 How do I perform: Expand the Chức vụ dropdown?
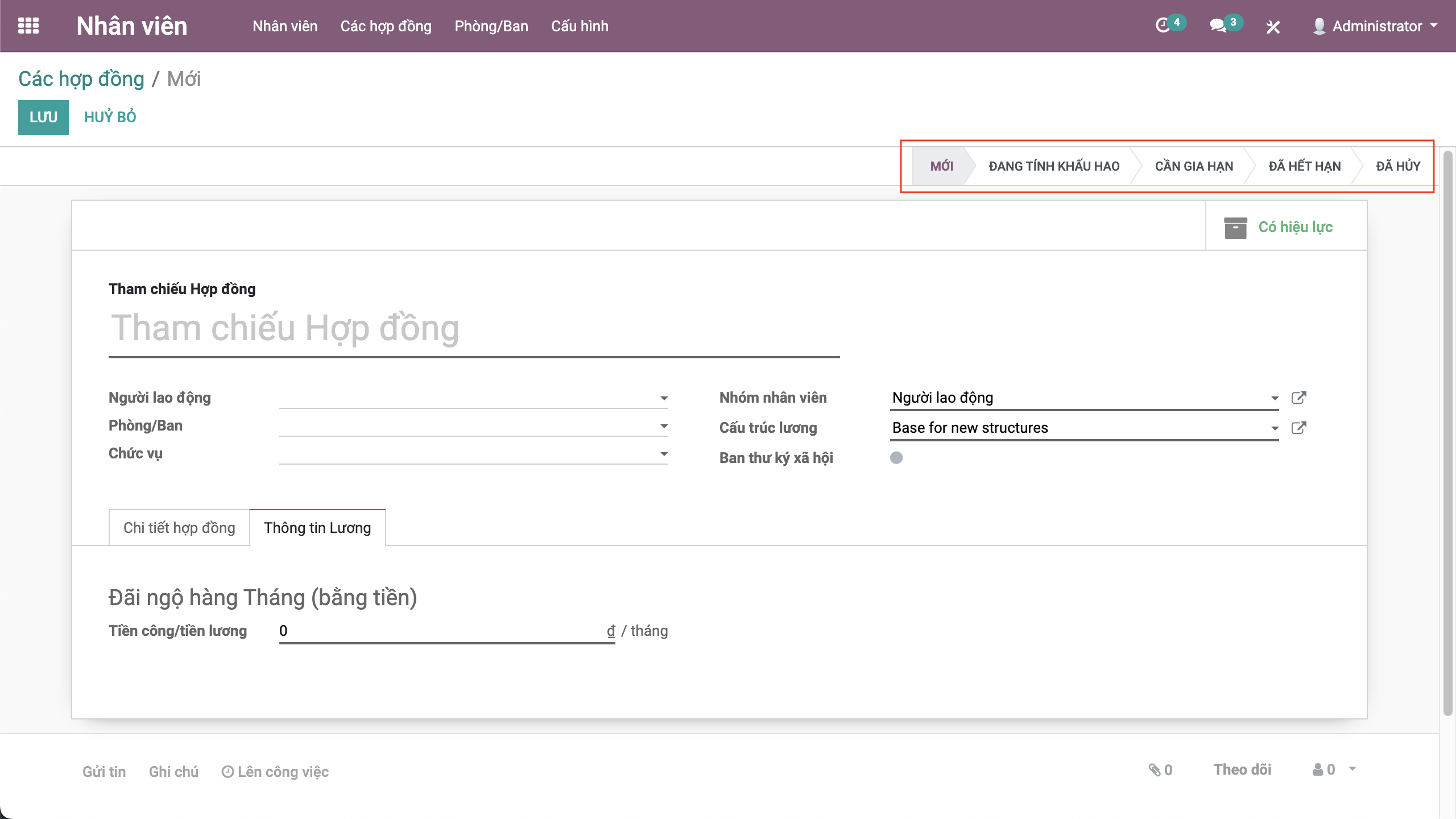point(663,454)
